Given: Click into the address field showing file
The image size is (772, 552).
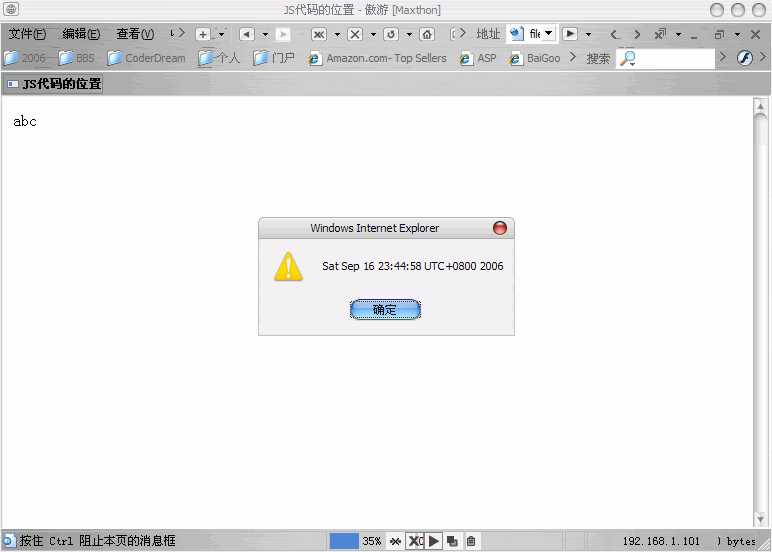Looking at the screenshot, I should click(535, 34).
